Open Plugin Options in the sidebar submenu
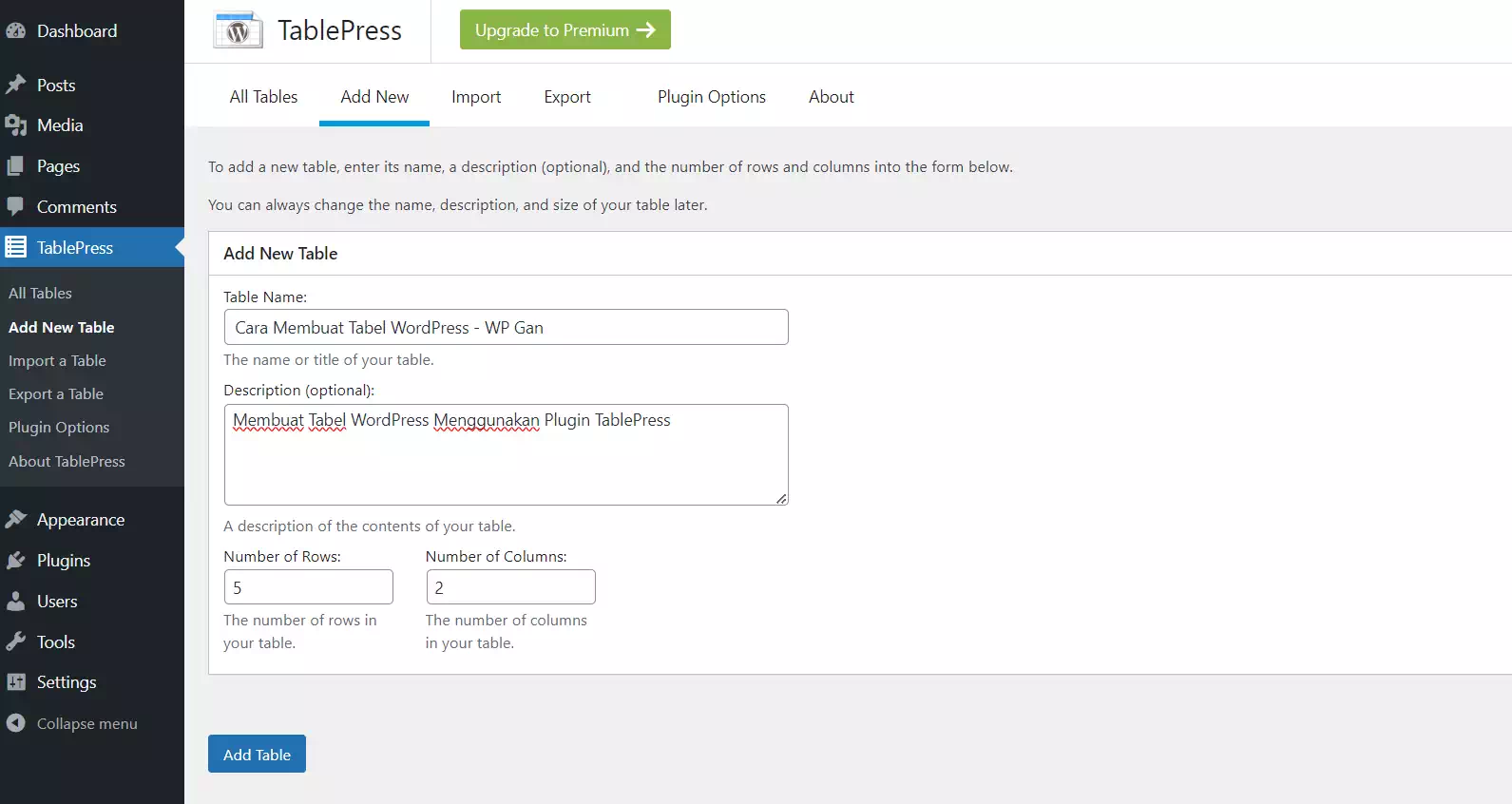The image size is (1512, 804). (59, 427)
